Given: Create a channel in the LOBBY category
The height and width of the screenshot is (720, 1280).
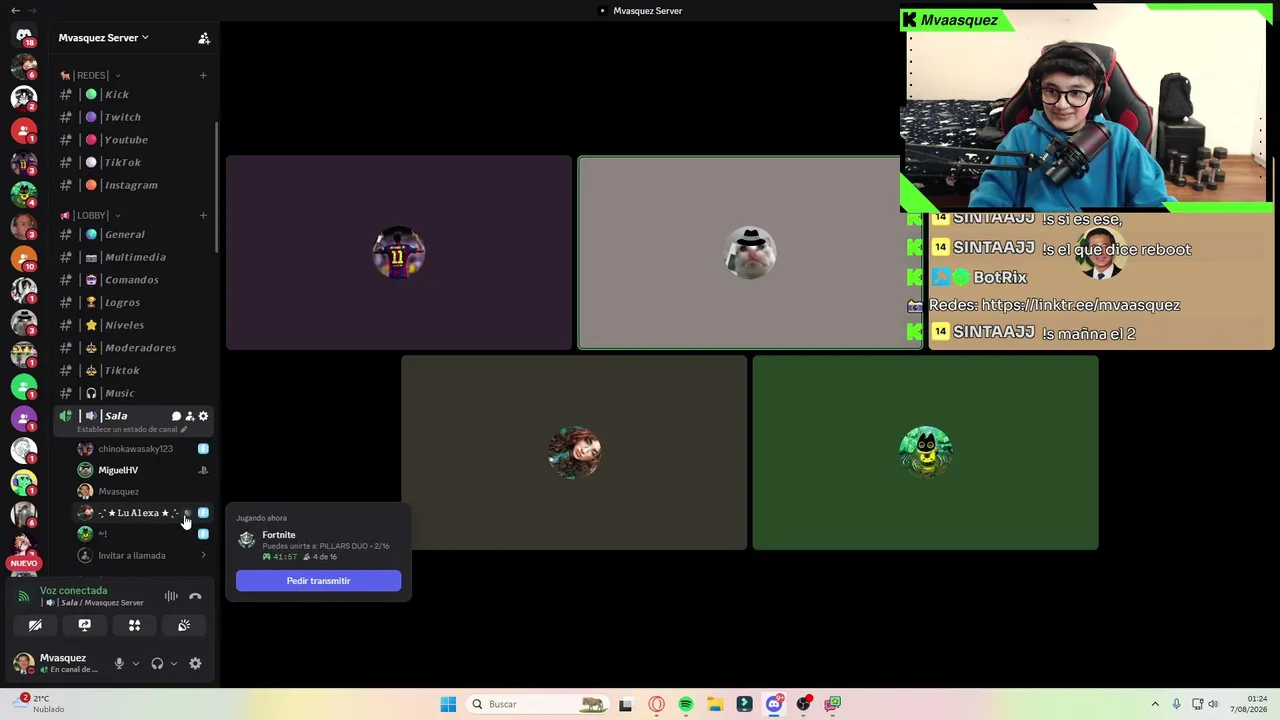Looking at the screenshot, I should pos(203,215).
